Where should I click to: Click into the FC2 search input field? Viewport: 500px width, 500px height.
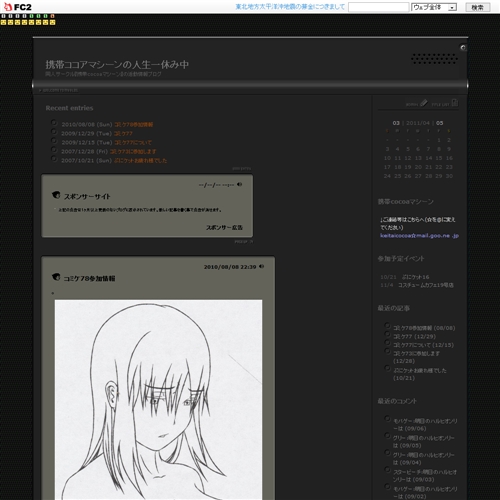379,7
